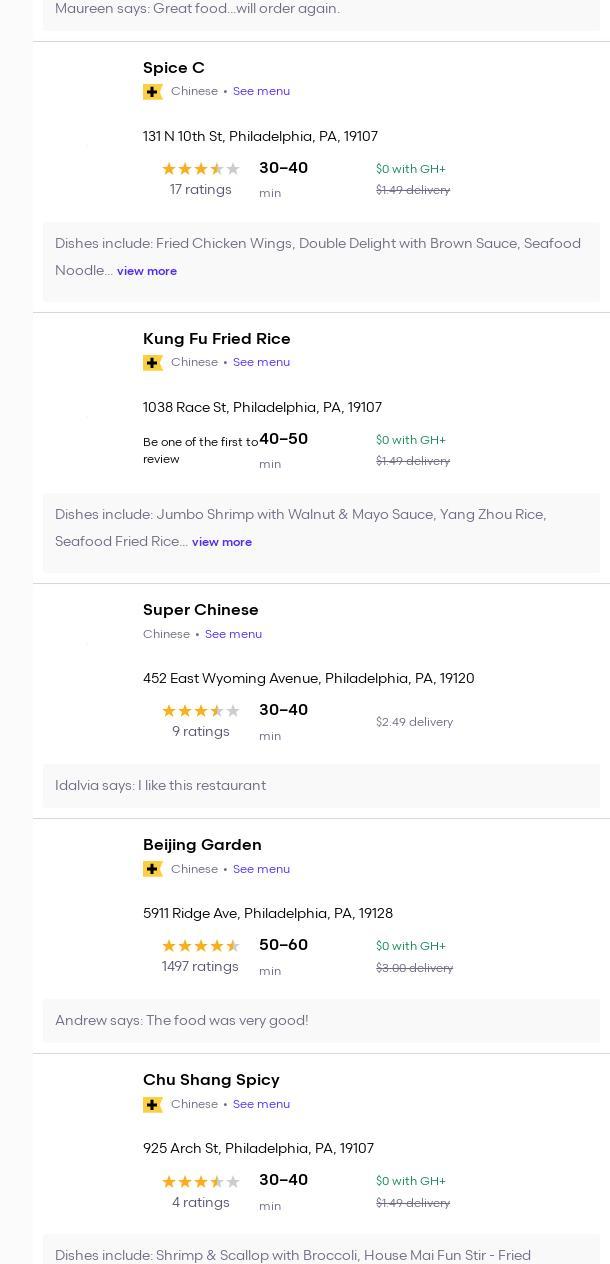The image size is (610, 1264).
Task: Open the Super Chinese restaurant title
Action: click(201, 610)
